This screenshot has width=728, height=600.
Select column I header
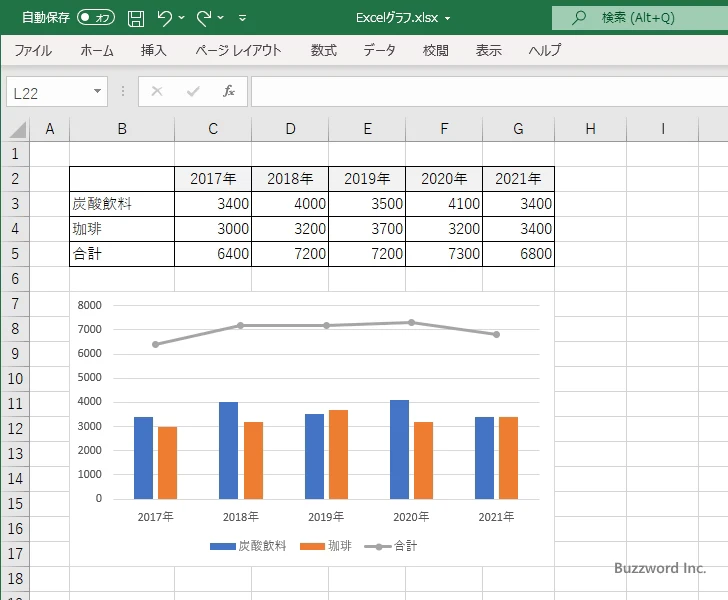(663, 129)
